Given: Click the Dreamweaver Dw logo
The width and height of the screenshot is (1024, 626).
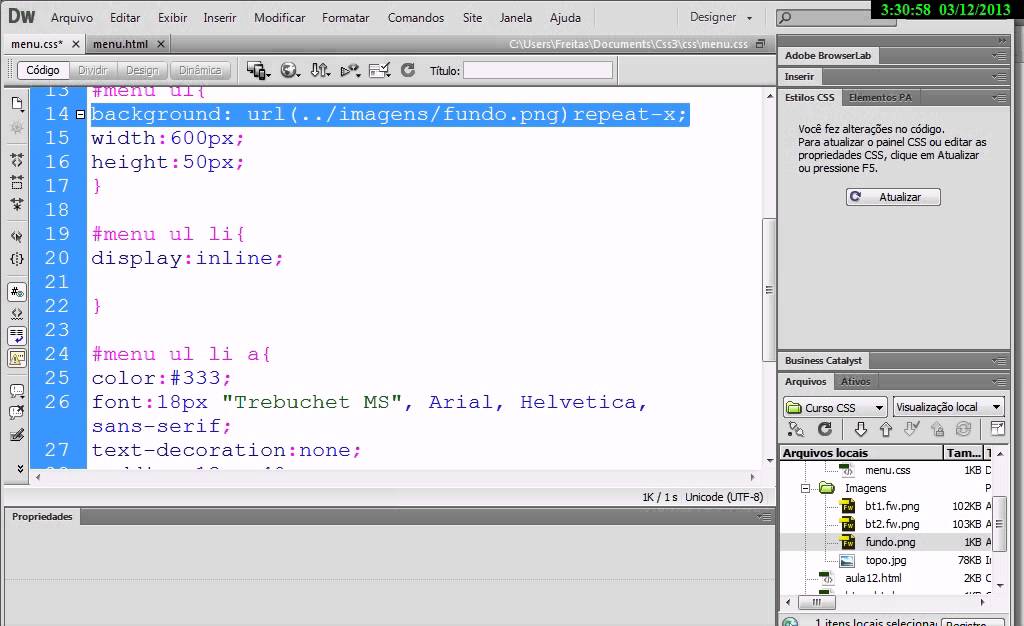Looking at the screenshot, I should tap(22, 16).
